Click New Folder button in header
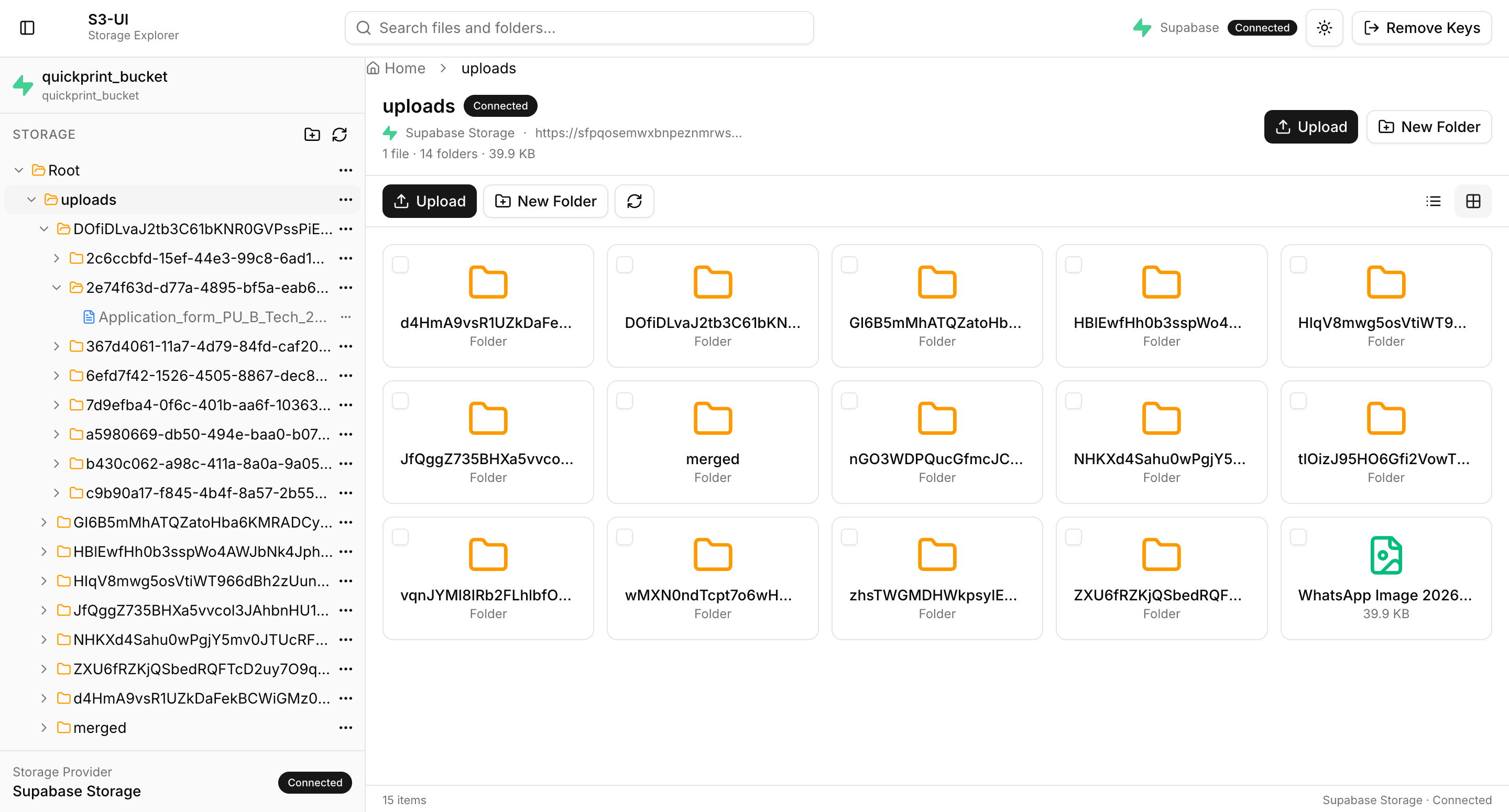This screenshot has width=1509, height=812. (1429, 127)
